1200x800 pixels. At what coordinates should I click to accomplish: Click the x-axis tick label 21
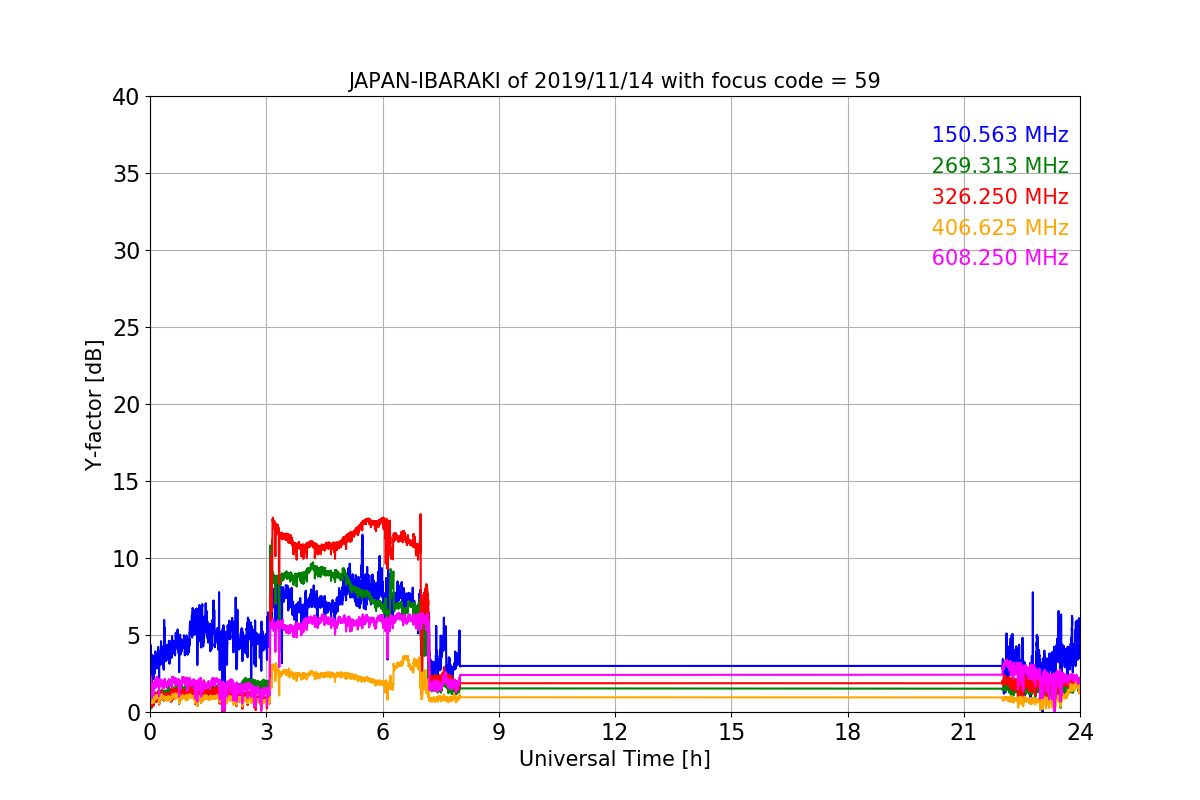click(x=964, y=731)
